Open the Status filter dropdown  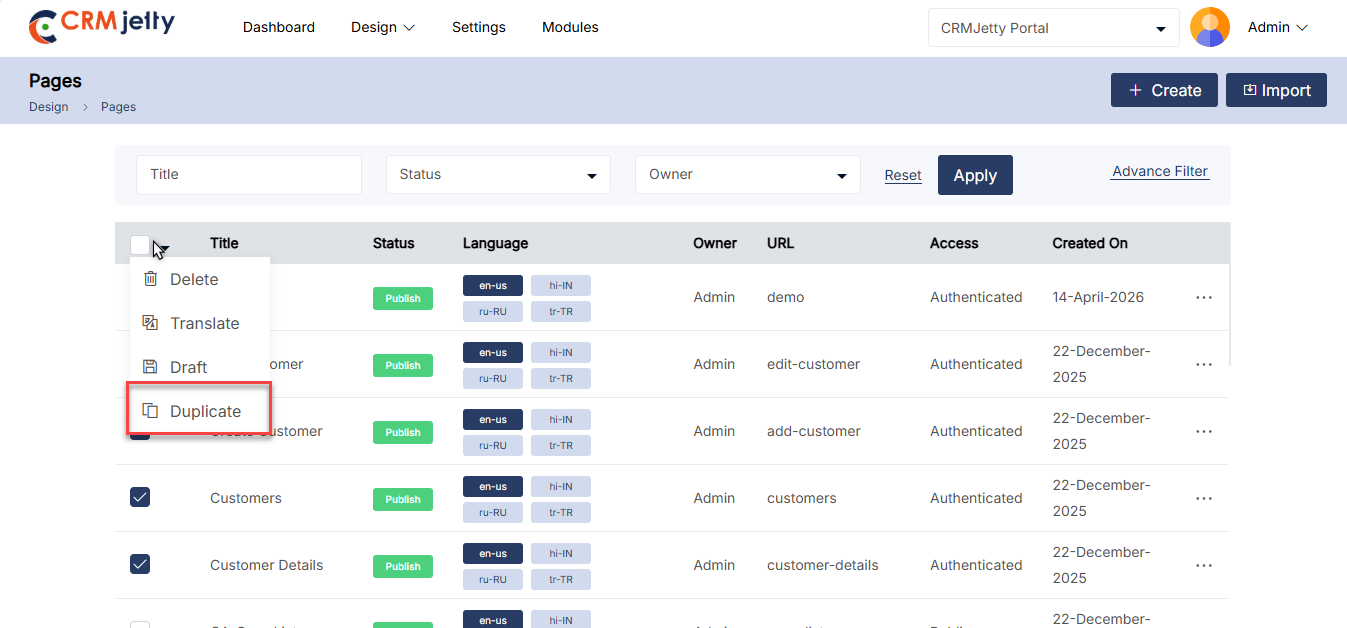click(498, 175)
